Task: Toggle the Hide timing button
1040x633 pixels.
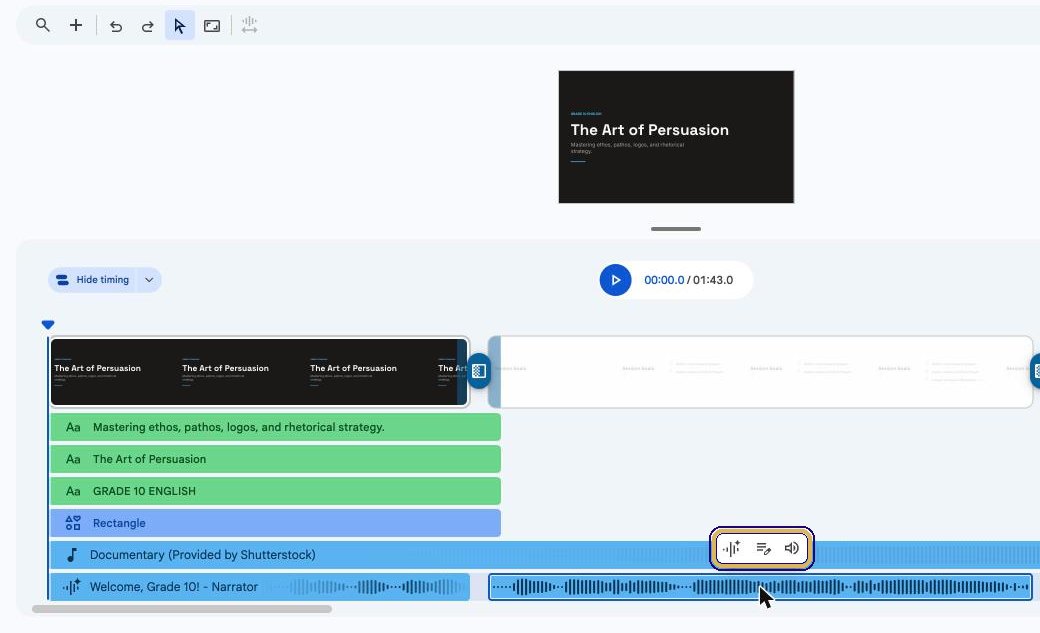Action: click(x=92, y=280)
